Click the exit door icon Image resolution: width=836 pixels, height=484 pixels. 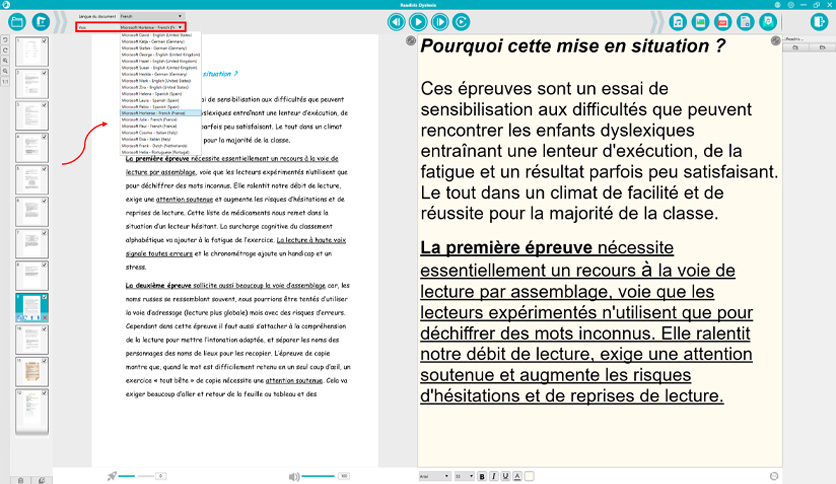click(x=818, y=22)
